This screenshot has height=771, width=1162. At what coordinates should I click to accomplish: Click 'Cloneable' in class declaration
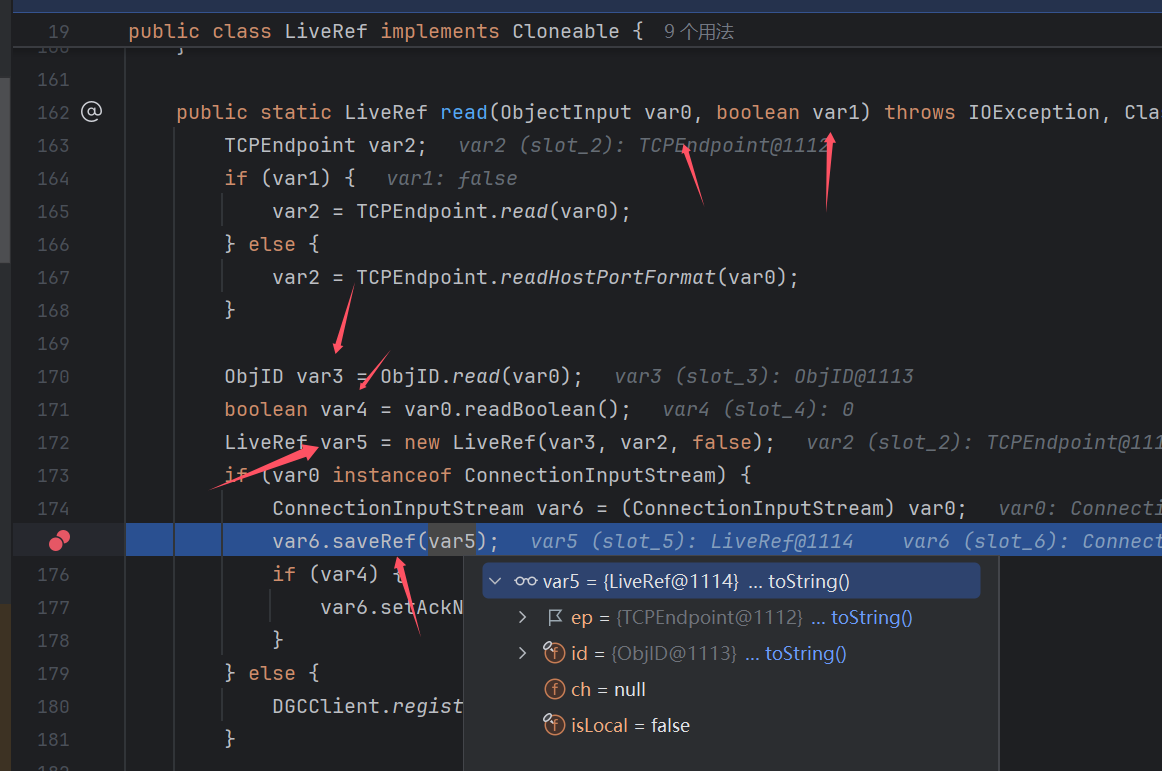pyautogui.click(x=565, y=32)
